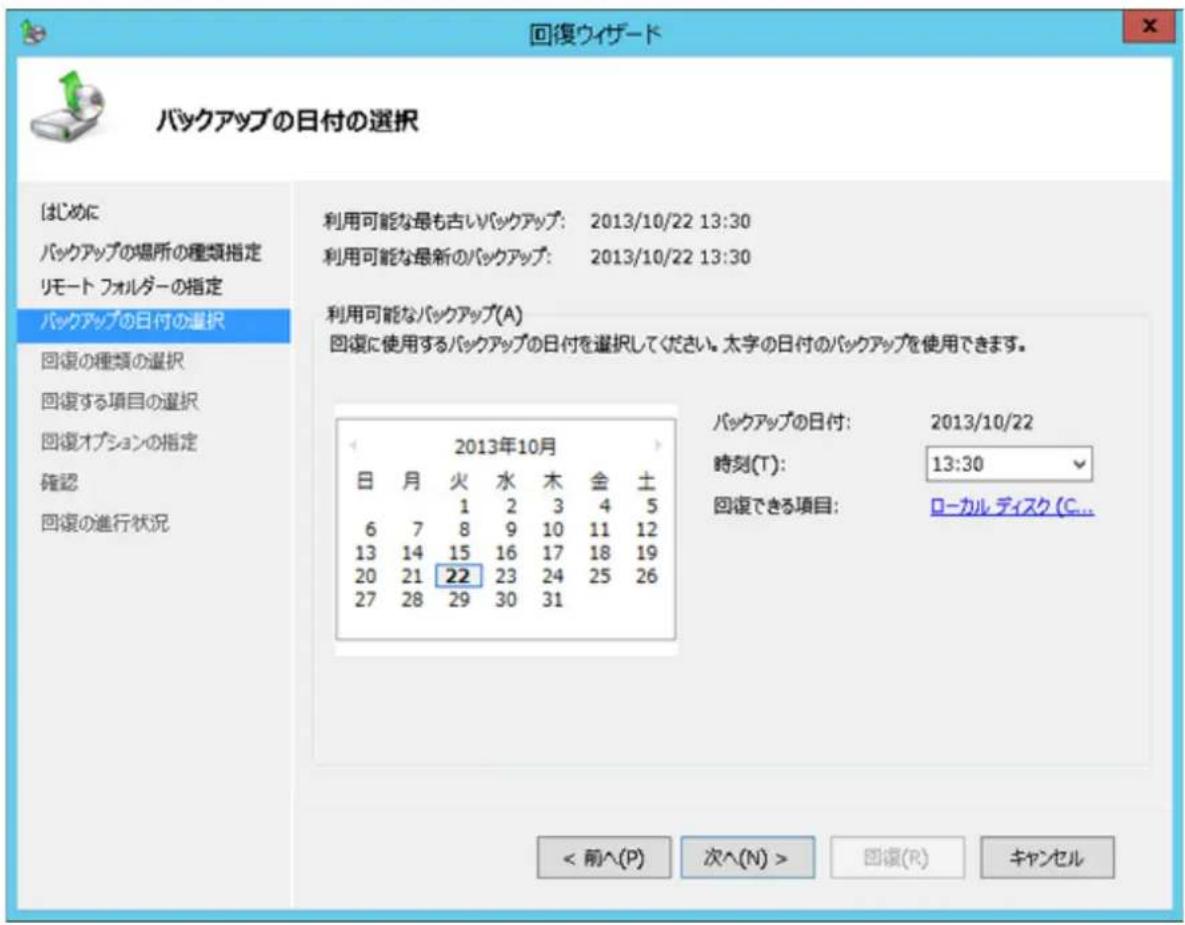1185x925 pixels.
Task: Select the 確認 step
Action: 59,482
